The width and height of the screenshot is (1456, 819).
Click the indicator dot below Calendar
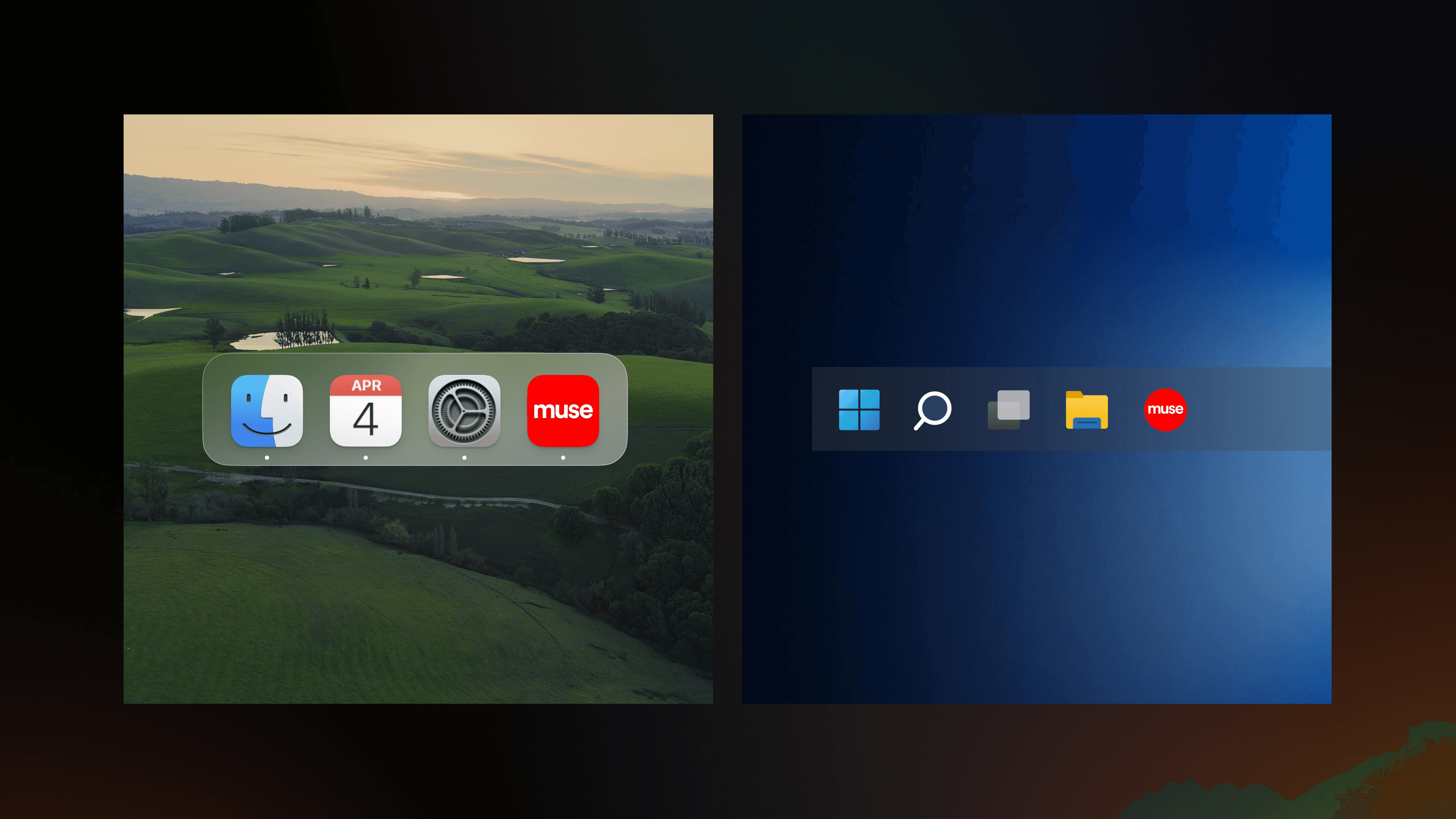click(x=366, y=458)
